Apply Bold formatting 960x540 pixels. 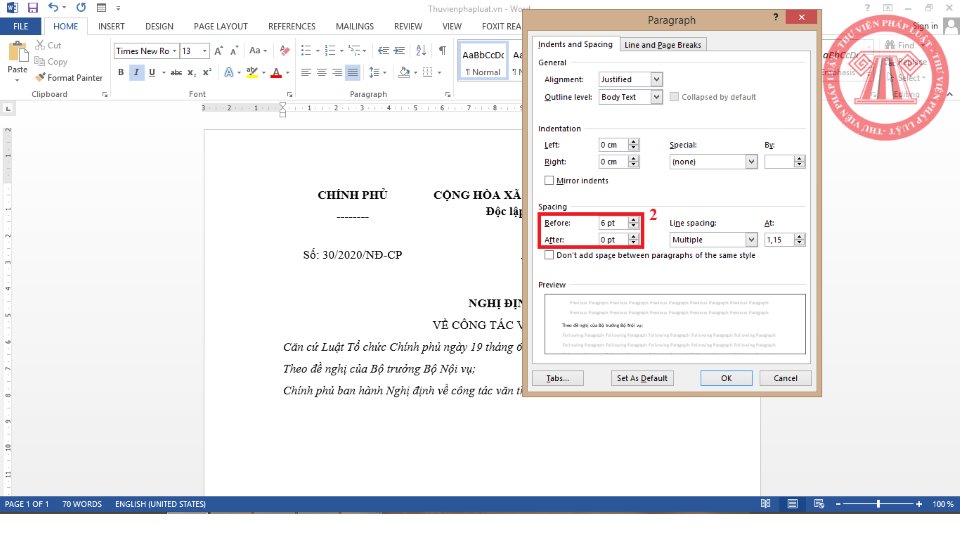click(x=121, y=72)
